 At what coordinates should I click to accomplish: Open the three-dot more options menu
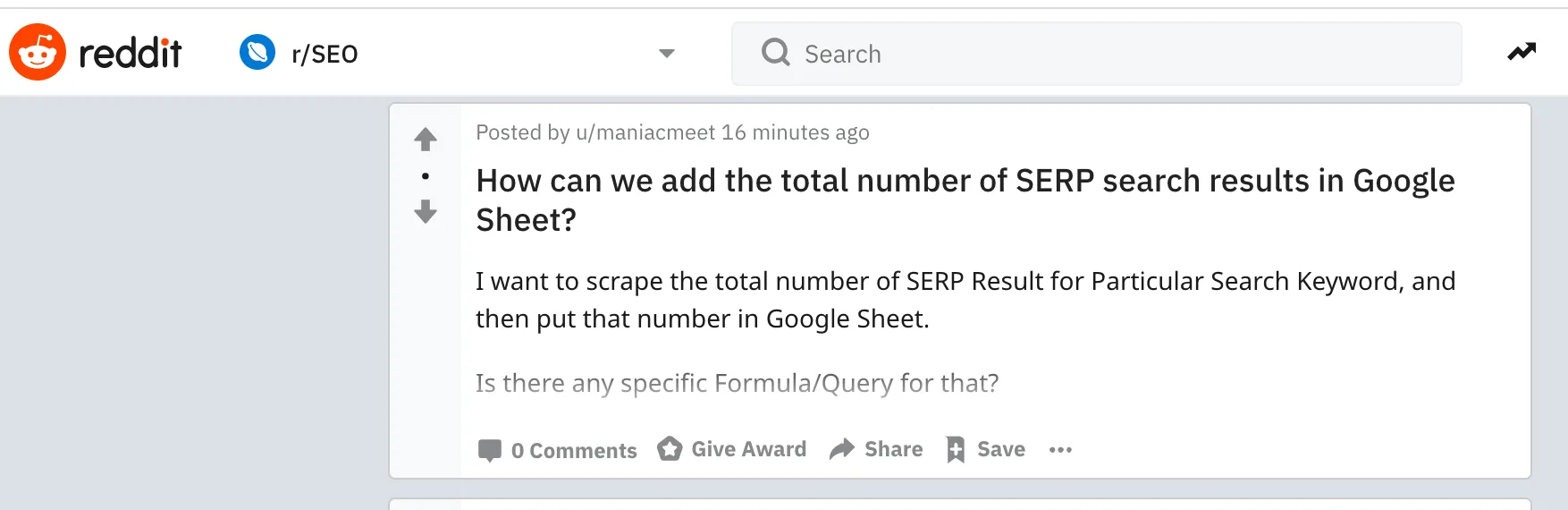coord(1060,450)
